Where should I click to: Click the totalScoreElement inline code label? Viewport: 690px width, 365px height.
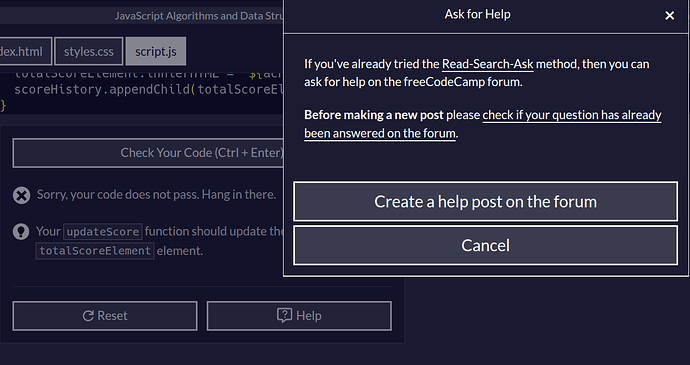click(x=95, y=251)
